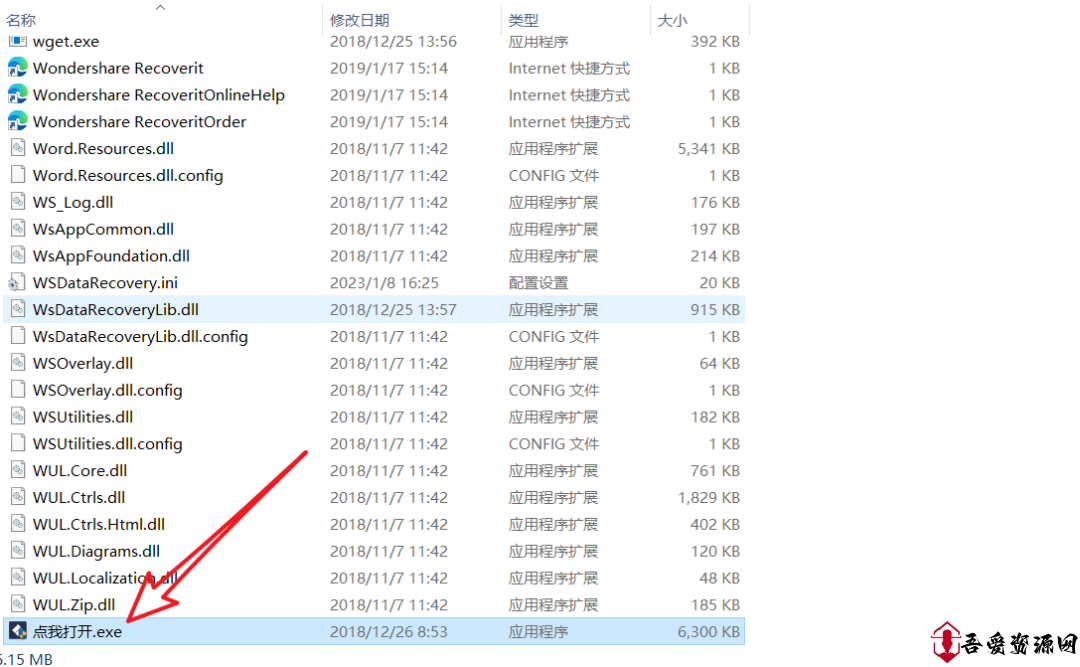
Task: Click the WsDataRecoveryLib.dll.config file icon
Action: (18, 336)
